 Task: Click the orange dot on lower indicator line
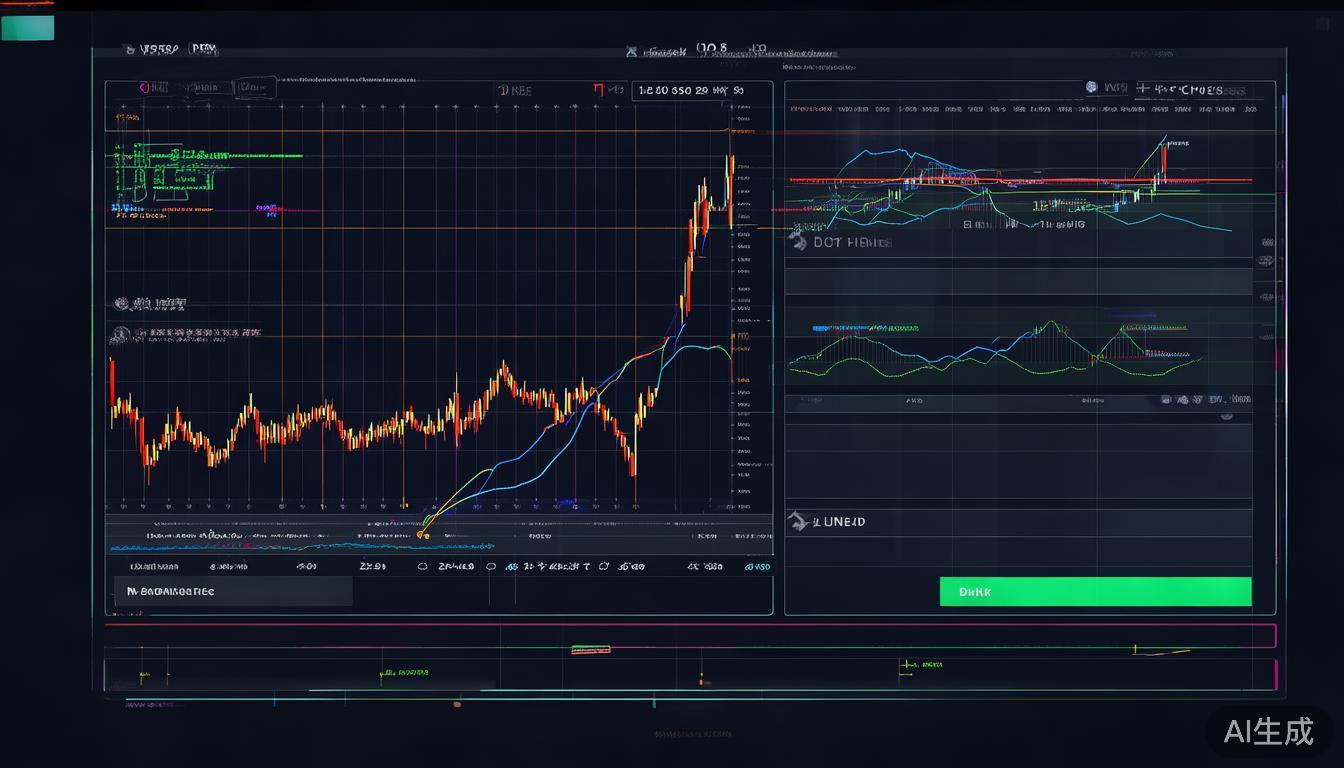click(422, 535)
